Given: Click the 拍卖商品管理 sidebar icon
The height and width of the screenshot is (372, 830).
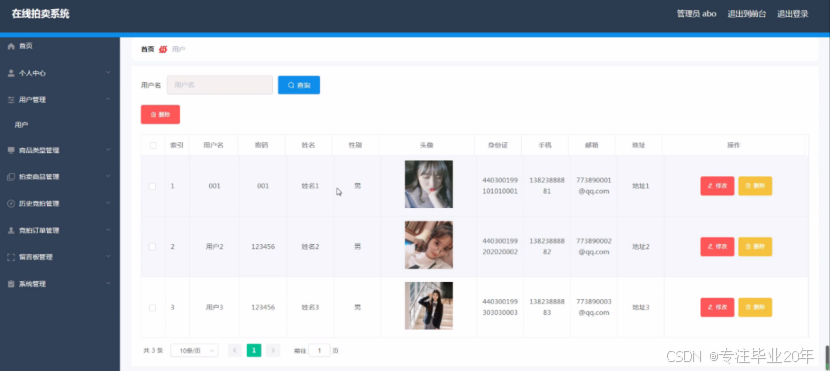Looking at the screenshot, I should (x=11, y=177).
